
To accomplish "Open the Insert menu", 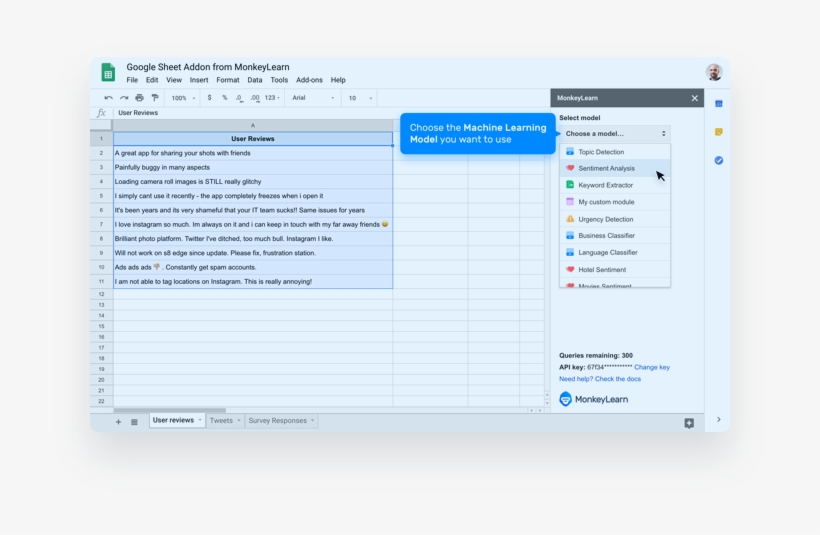I will point(199,80).
